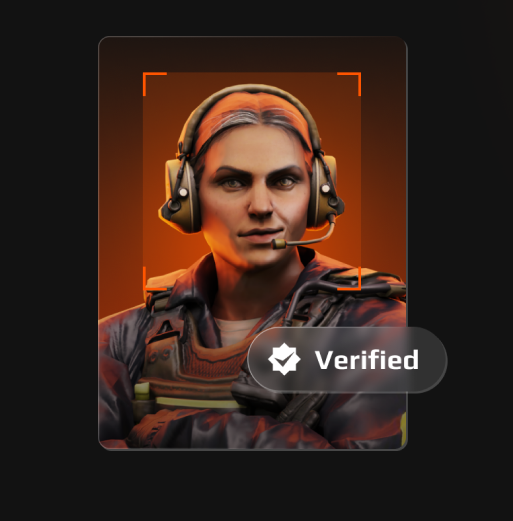Screen dimensions: 513x521
Task: Select the bottom-left orange corner bracket
Action: 155,278
